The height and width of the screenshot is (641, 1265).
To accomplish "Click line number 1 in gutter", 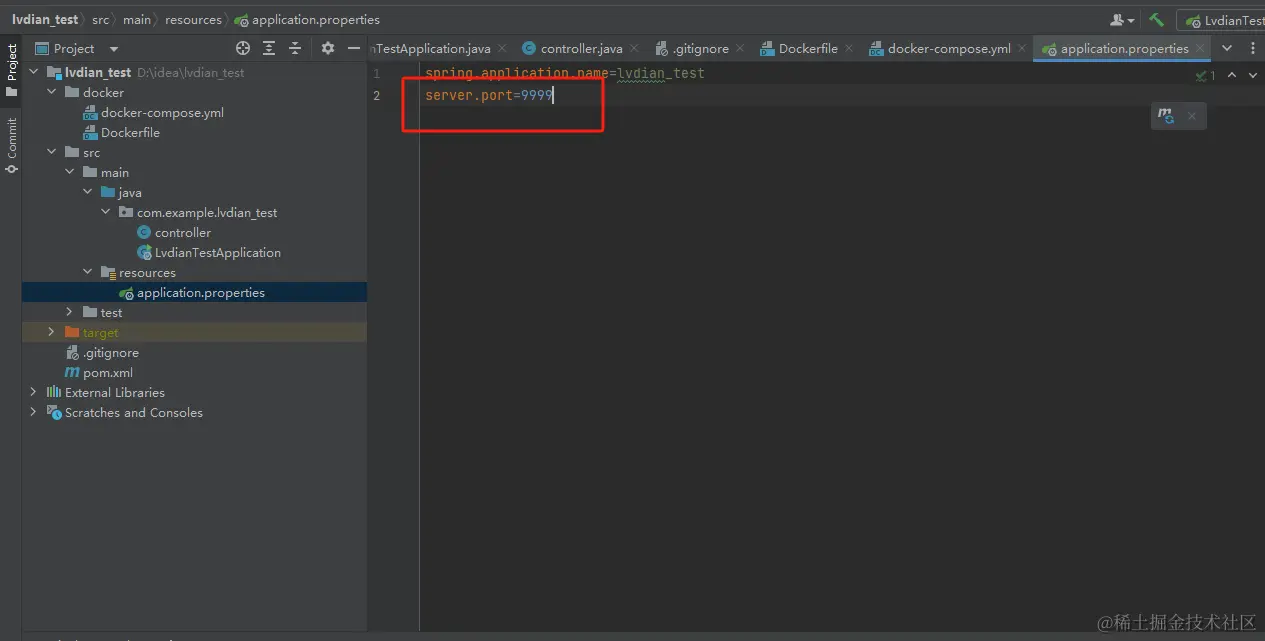I will tap(377, 73).
